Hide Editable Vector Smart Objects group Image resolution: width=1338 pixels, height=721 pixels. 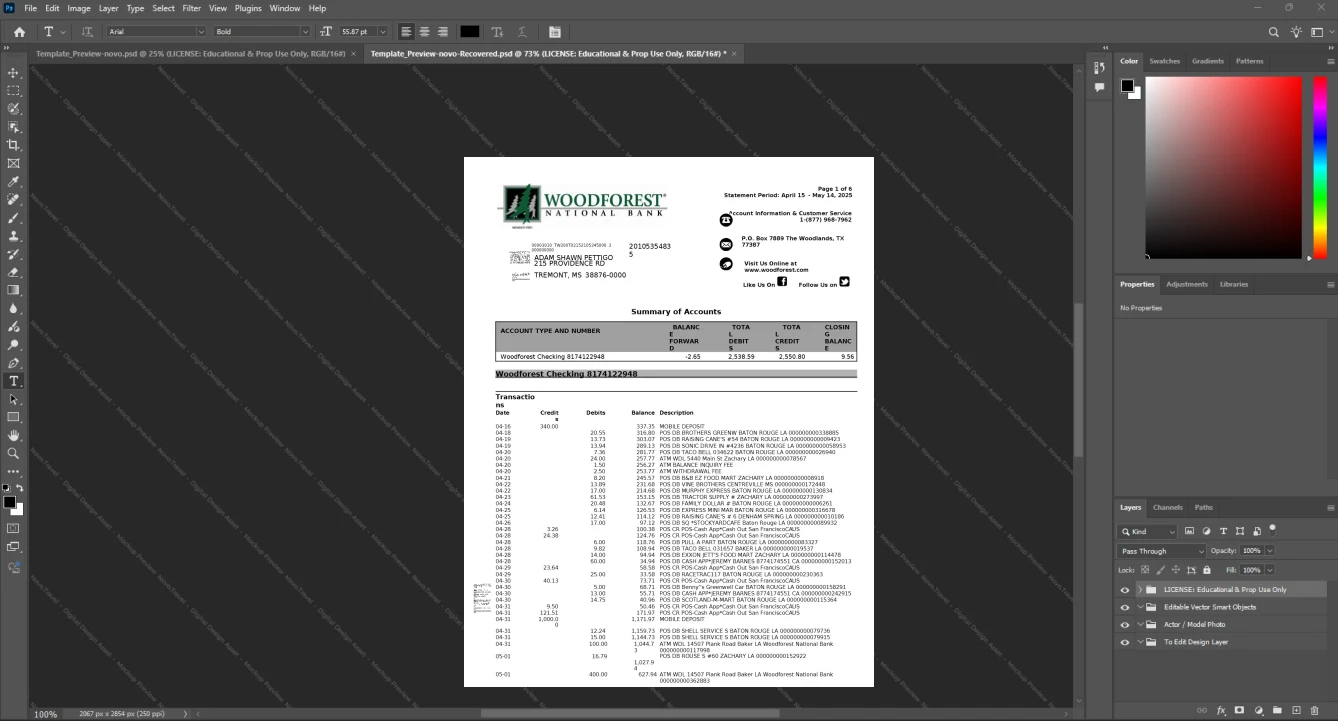coord(1125,607)
